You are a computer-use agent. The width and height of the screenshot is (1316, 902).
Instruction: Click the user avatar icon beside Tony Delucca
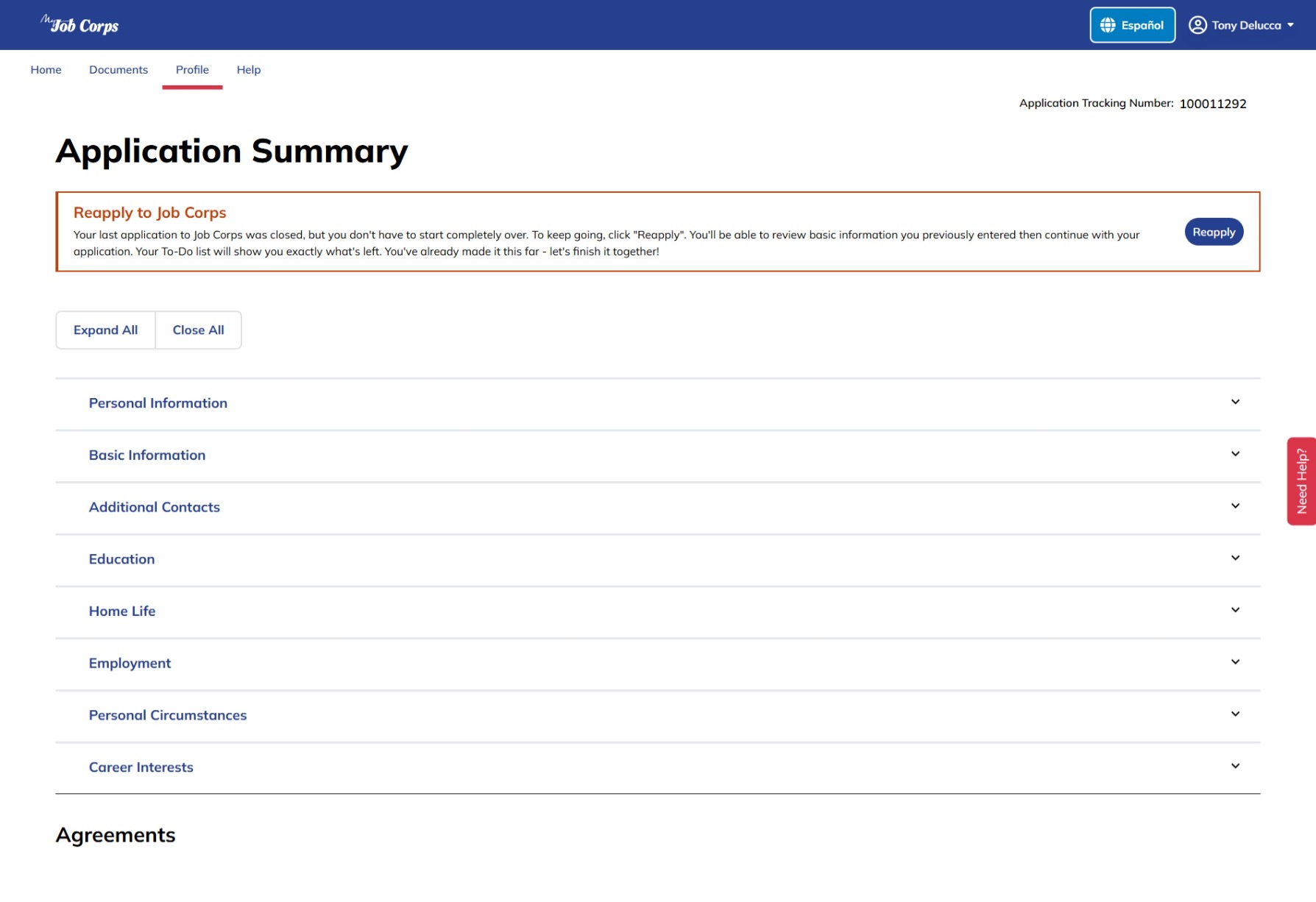pyautogui.click(x=1198, y=25)
